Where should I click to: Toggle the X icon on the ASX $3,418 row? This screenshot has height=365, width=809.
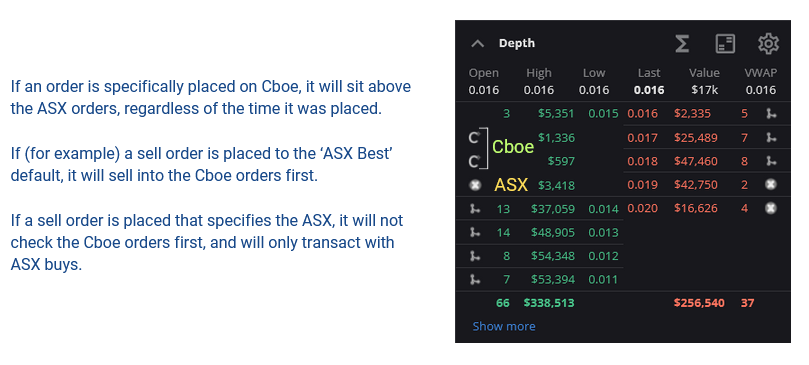click(x=476, y=185)
